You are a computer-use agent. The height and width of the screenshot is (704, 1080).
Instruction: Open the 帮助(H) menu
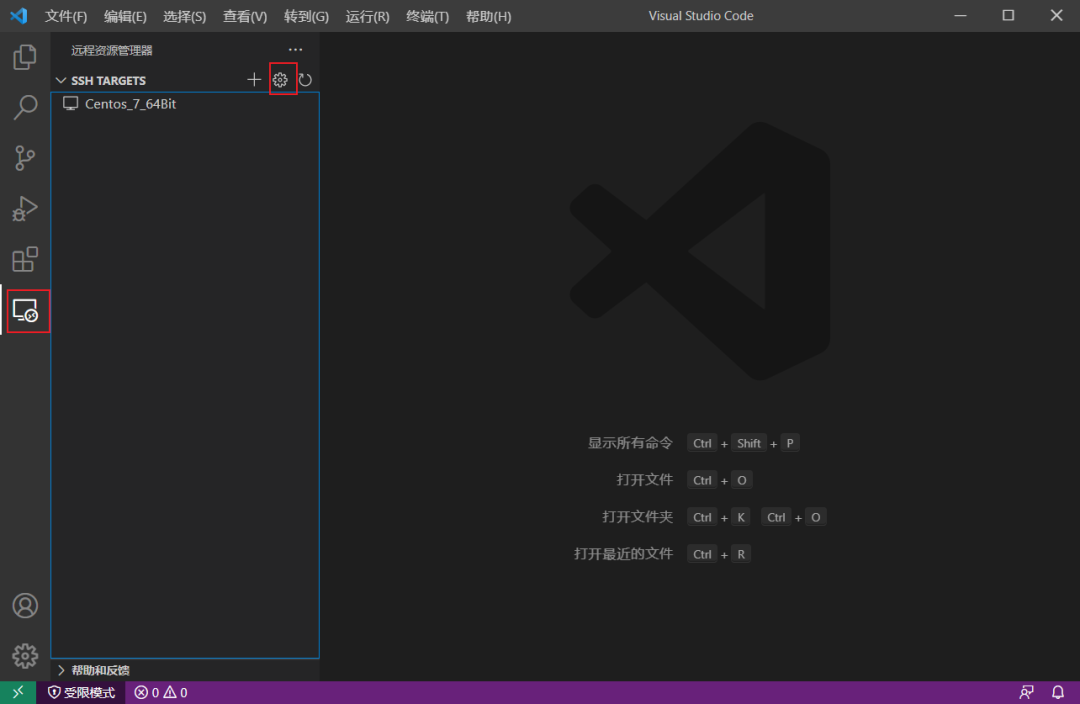pos(488,16)
